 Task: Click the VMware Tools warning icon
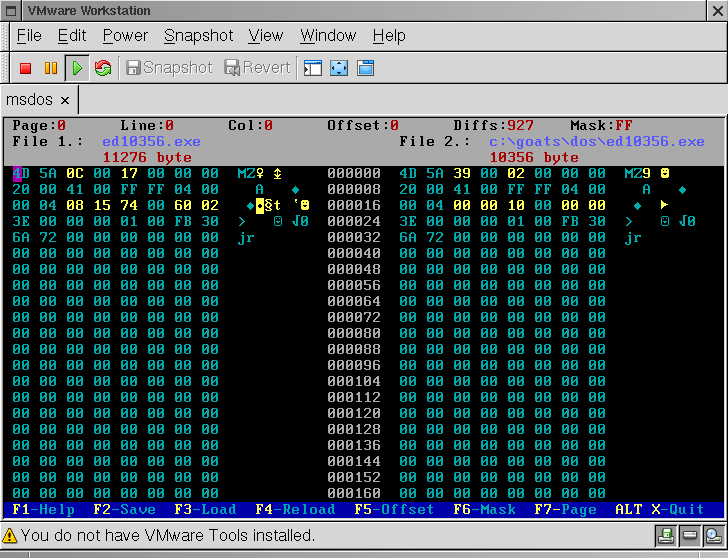coord(9,536)
